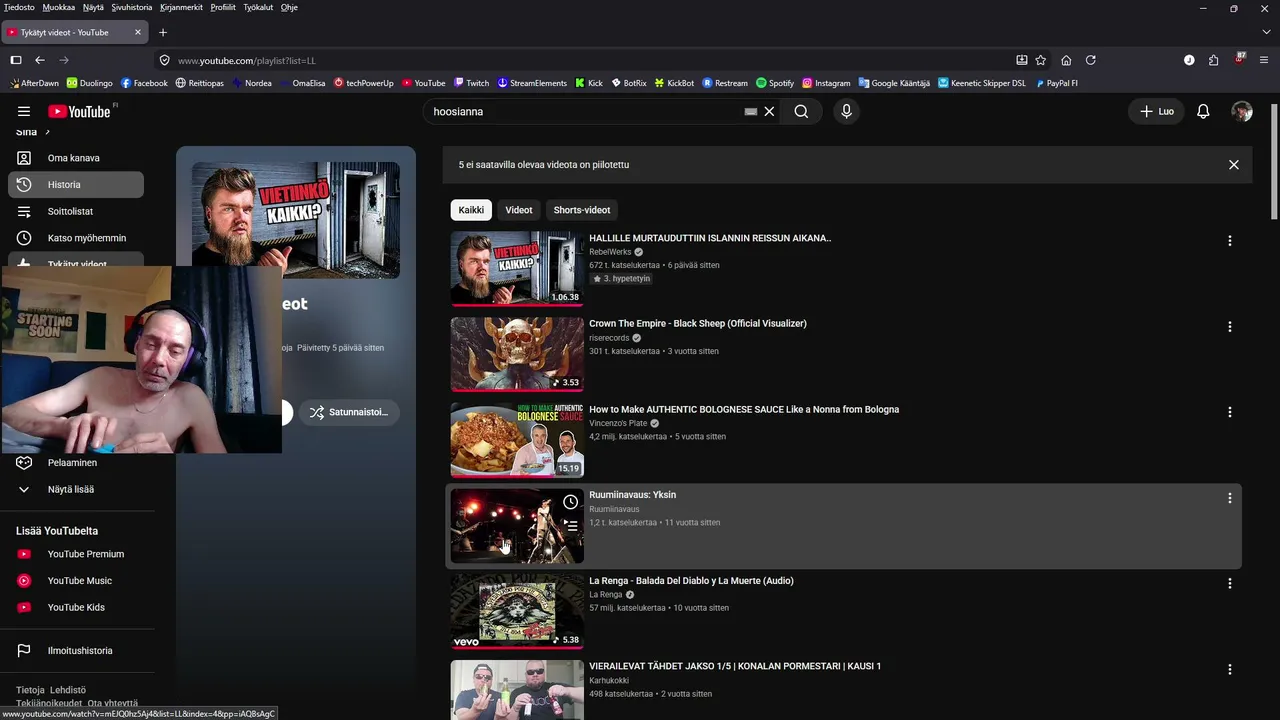Open the Instagram bookmark

826,83
